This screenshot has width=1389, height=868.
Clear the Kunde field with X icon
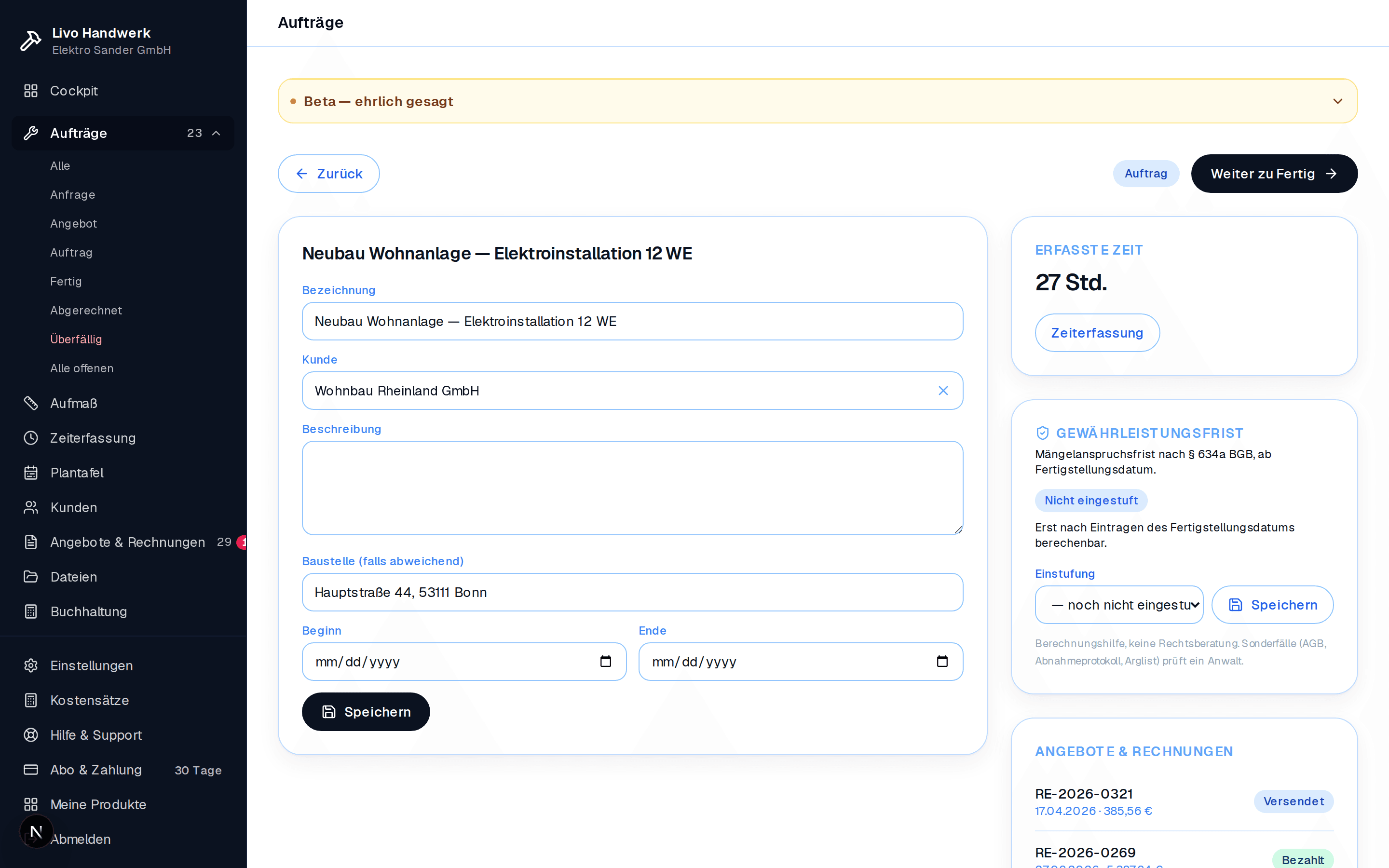tap(943, 391)
